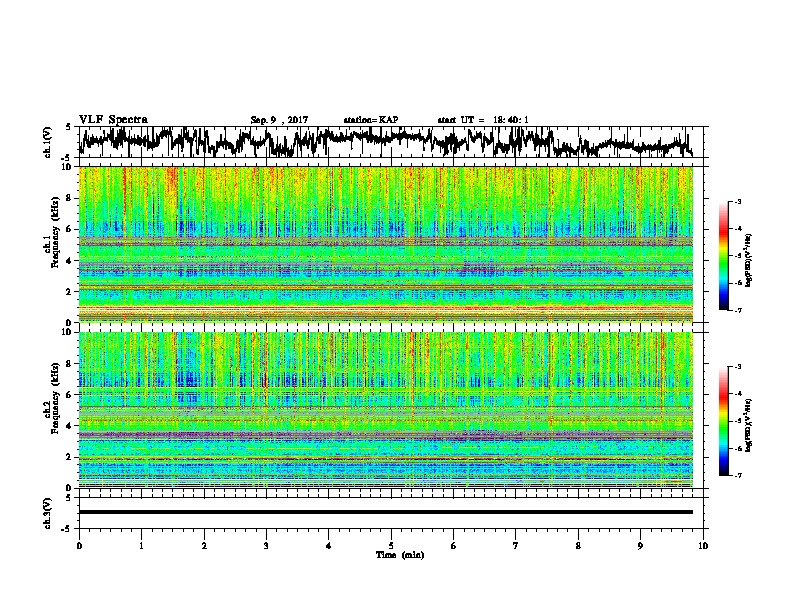Click time axis tick label '10'

[703, 546]
